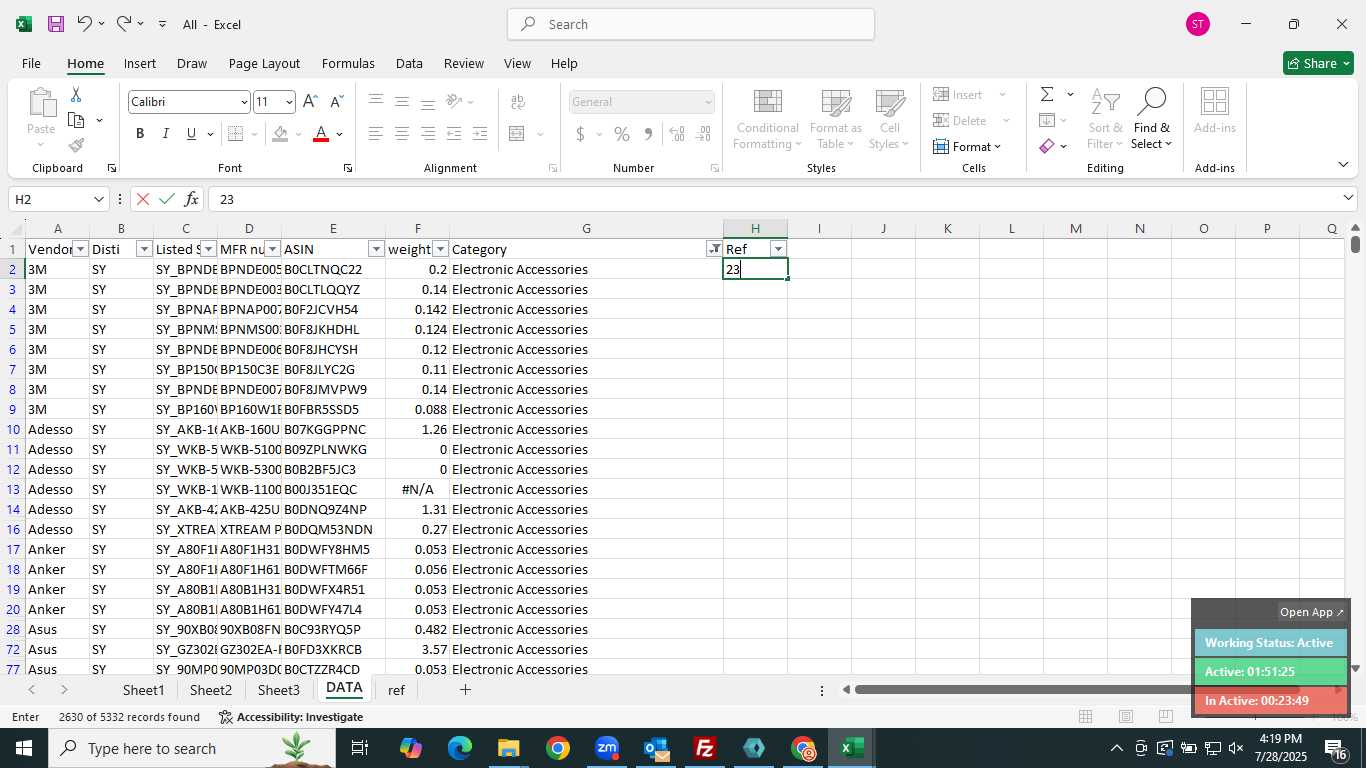Click the Accessibility: Investigate status text
Image resolution: width=1366 pixels, height=768 pixels.
290,717
